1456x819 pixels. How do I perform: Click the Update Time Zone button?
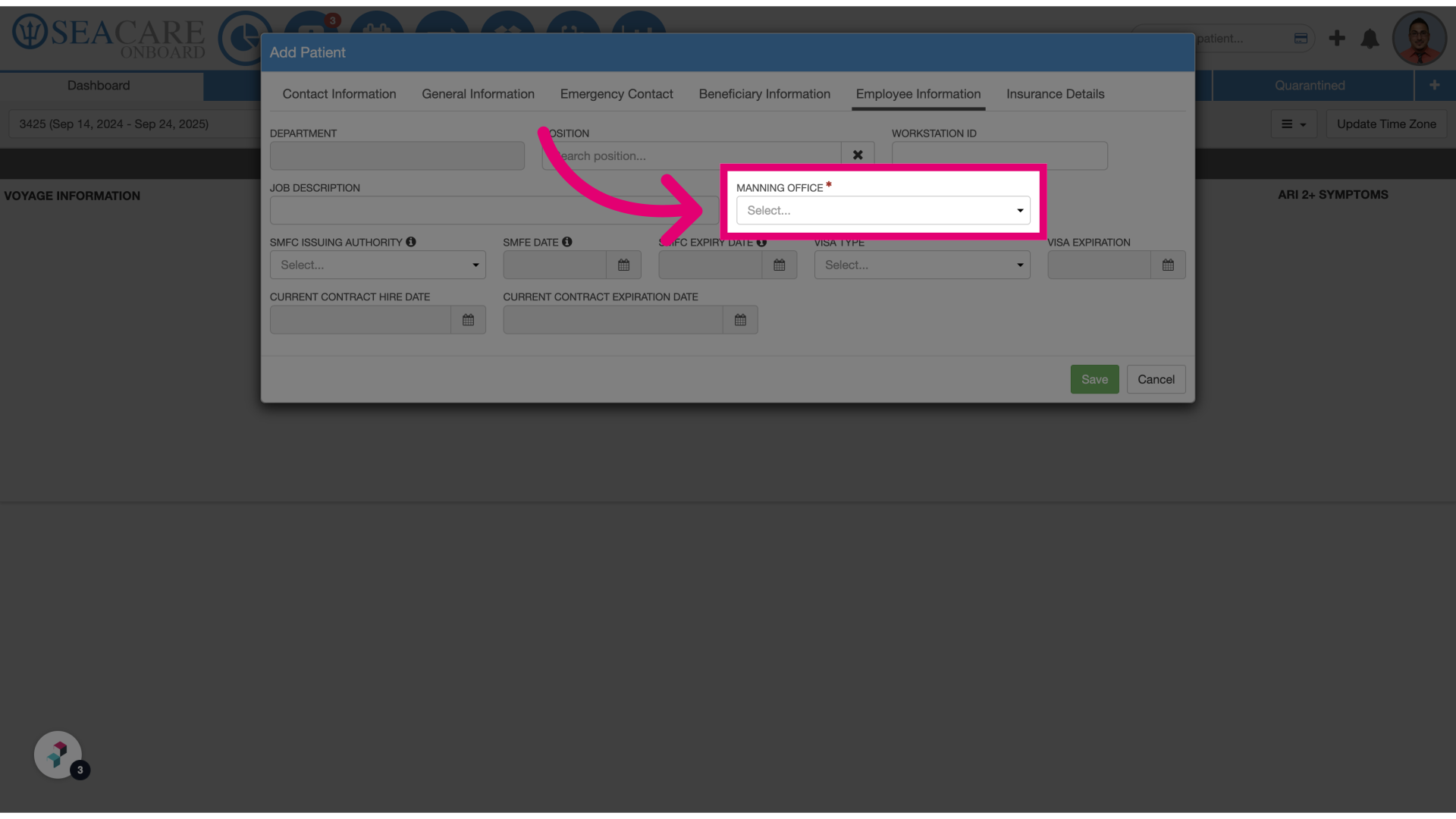(x=1386, y=124)
